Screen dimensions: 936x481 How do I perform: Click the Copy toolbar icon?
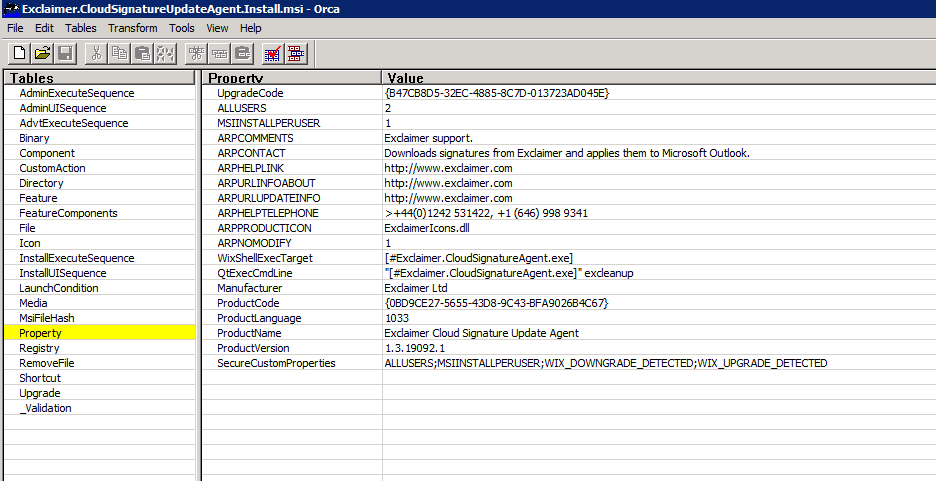(x=120, y=53)
